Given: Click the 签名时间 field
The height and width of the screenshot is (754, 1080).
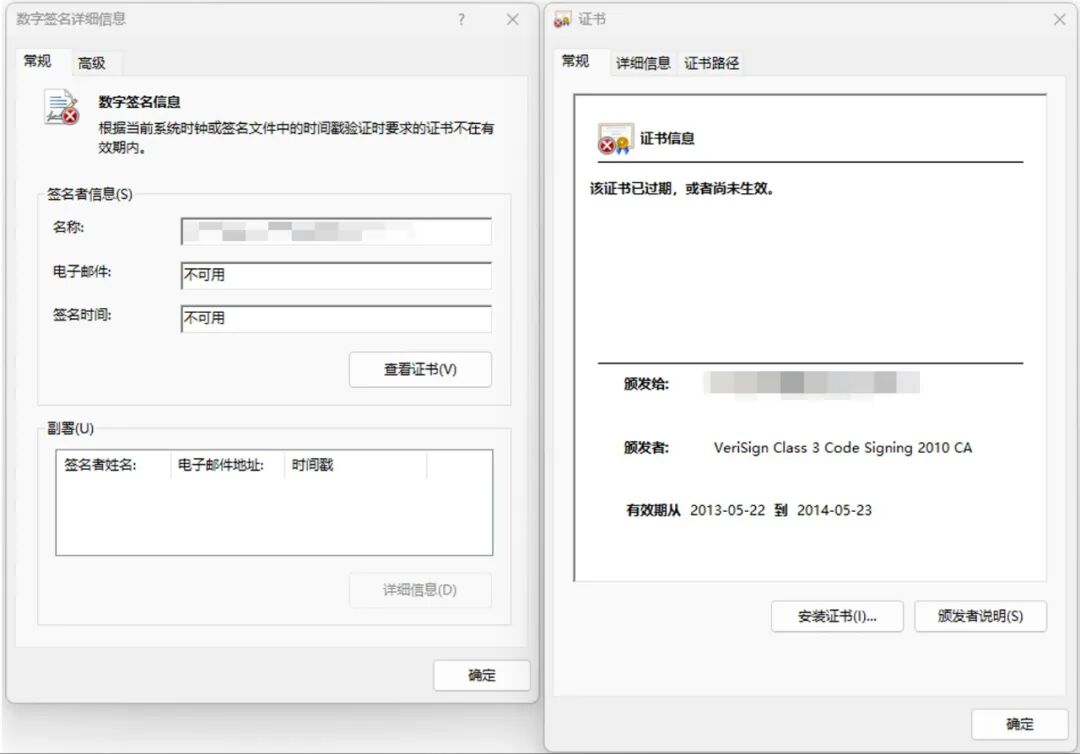Looking at the screenshot, I should [x=335, y=318].
